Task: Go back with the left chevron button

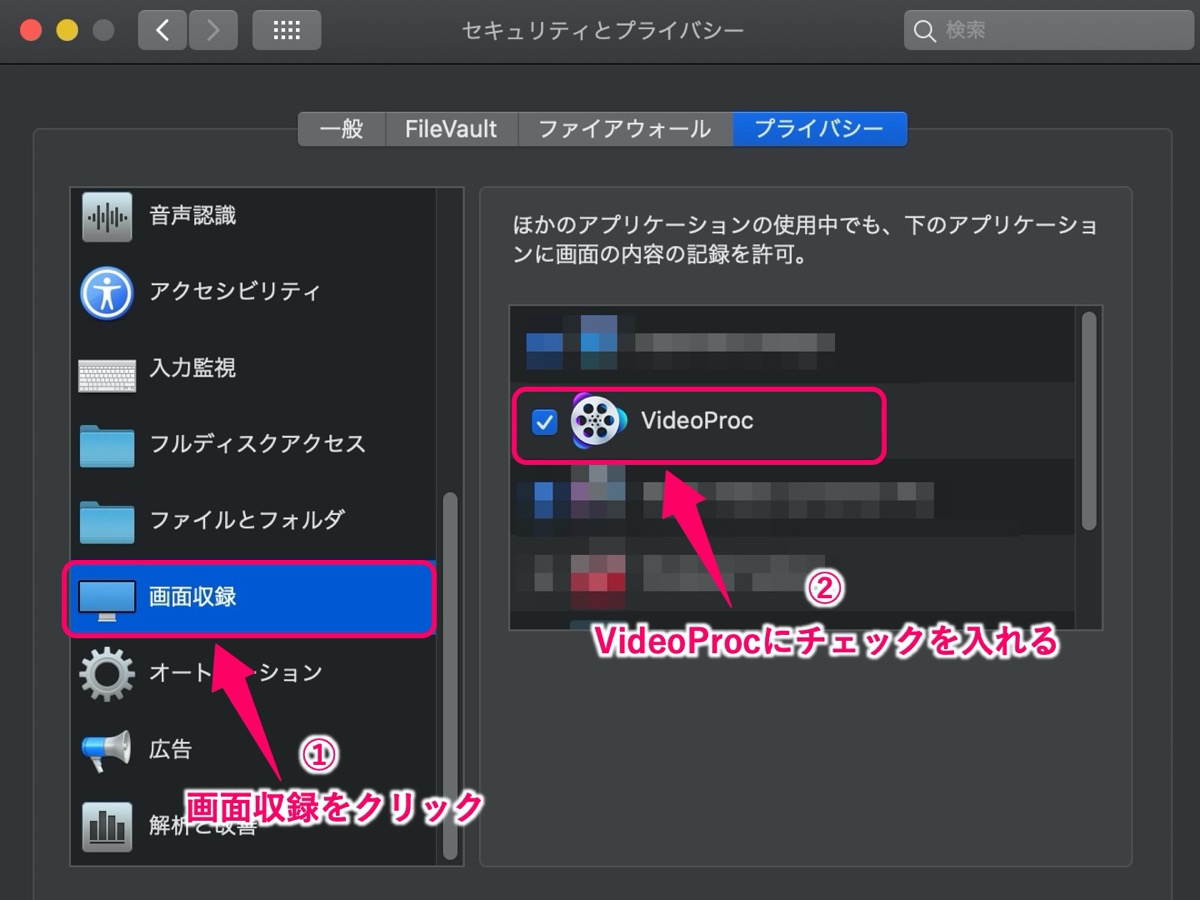Action: point(163,31)
